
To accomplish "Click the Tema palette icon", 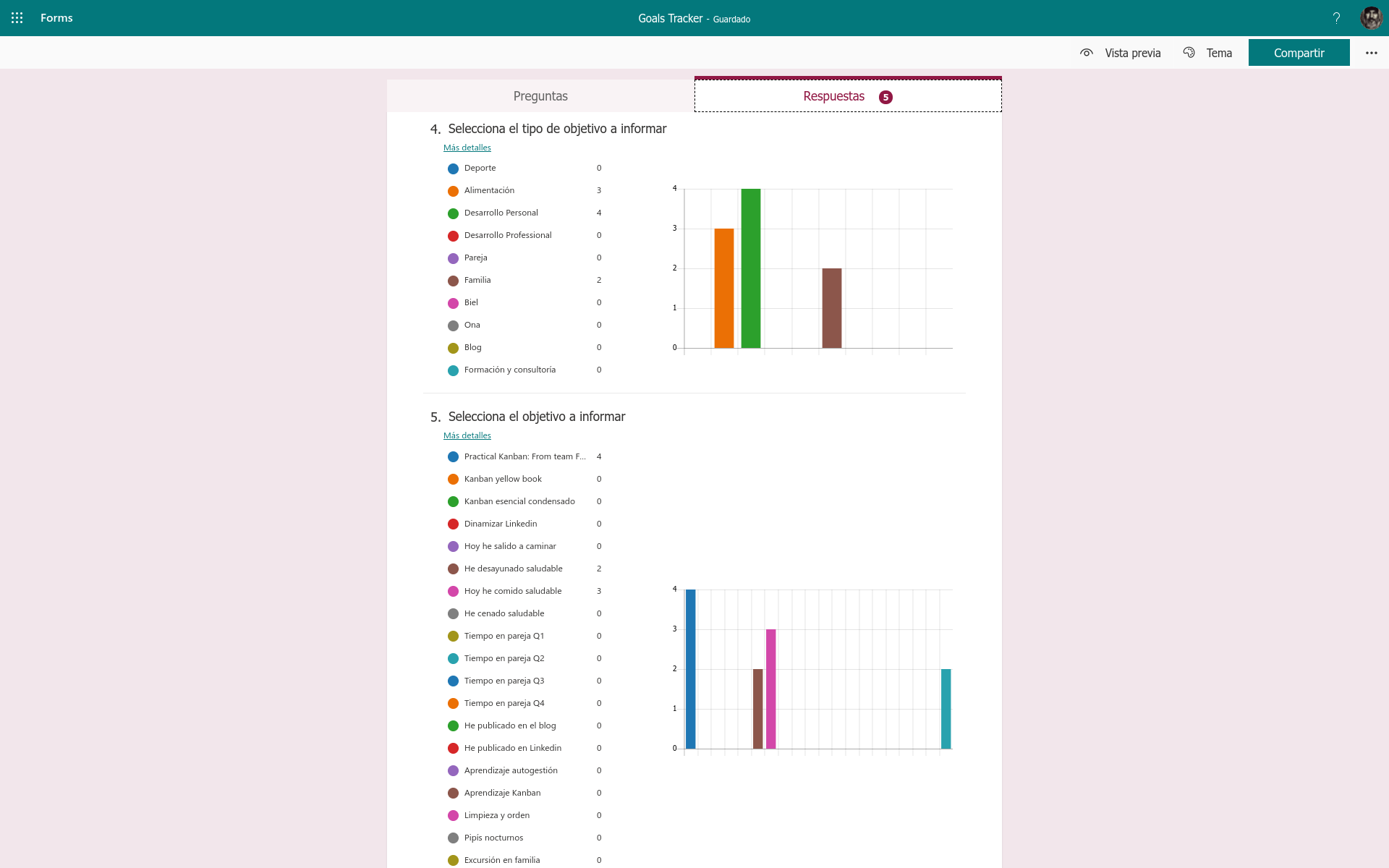I will point(1189,53).
